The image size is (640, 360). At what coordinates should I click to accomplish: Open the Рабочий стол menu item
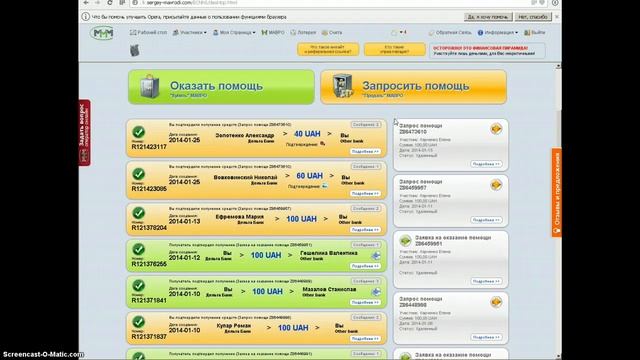point(149,32)
